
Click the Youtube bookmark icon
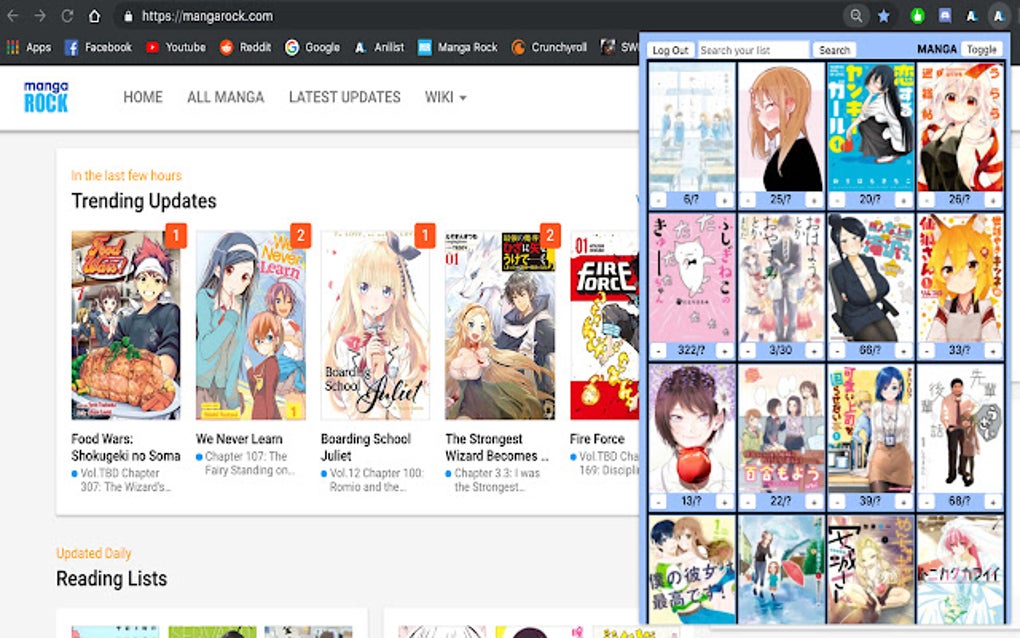tap(152, 45)
